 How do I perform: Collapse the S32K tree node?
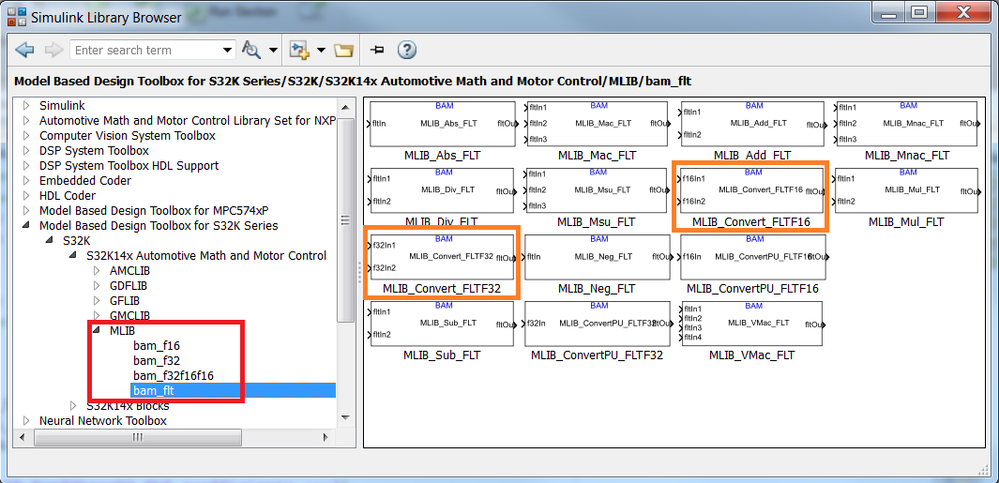click(x=50, y=241)
